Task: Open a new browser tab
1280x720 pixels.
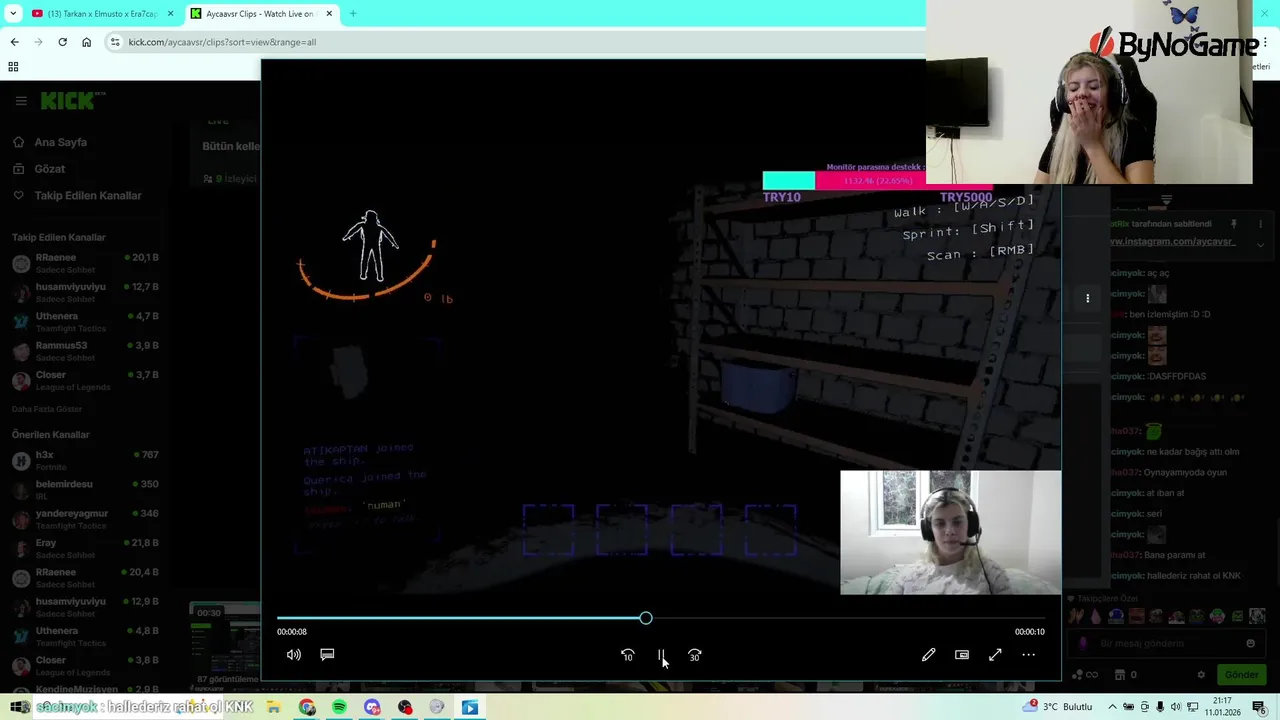Action: tap(353, 14)
